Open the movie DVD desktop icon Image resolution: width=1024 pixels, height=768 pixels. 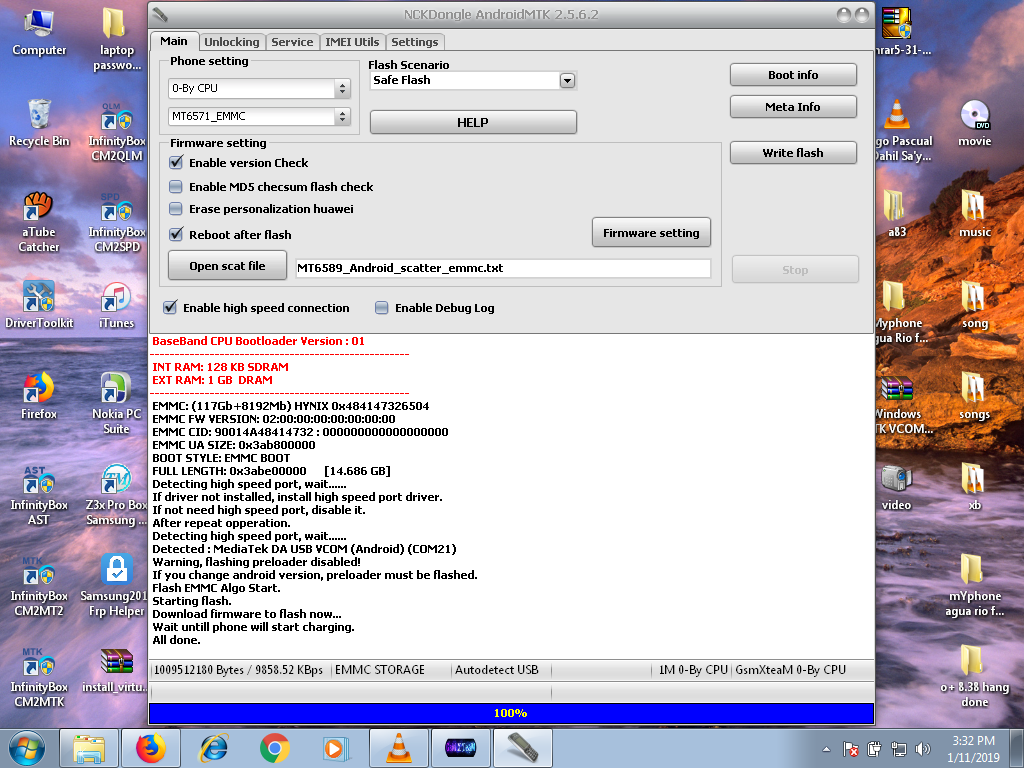pos(974,123)
